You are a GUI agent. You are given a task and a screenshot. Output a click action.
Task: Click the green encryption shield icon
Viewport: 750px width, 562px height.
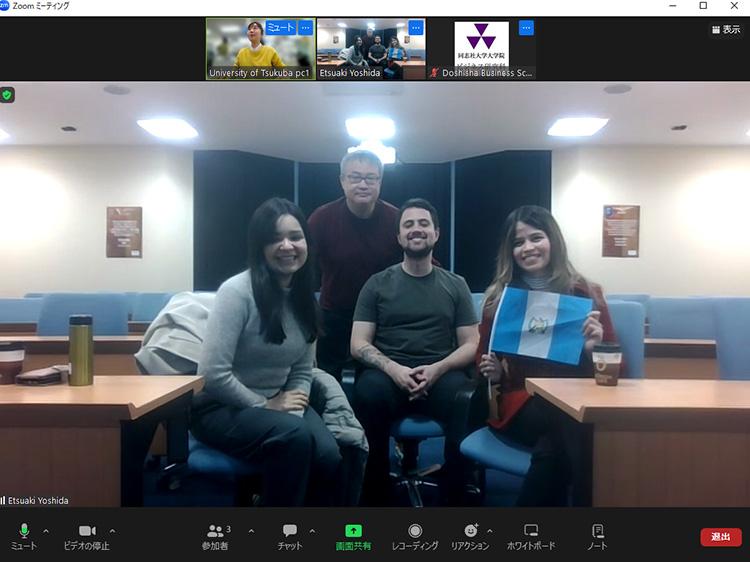pos(8,94)
